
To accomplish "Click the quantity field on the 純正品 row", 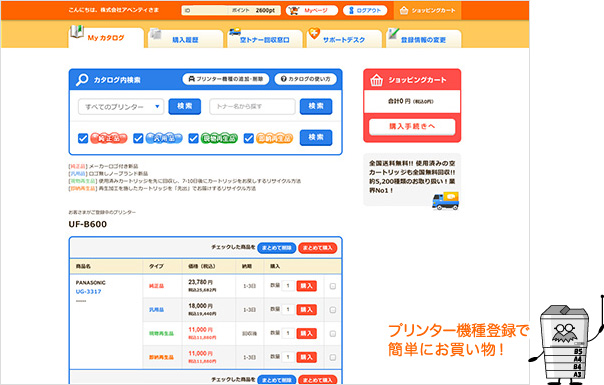I will pyautogui.click(x=288, y=286).
